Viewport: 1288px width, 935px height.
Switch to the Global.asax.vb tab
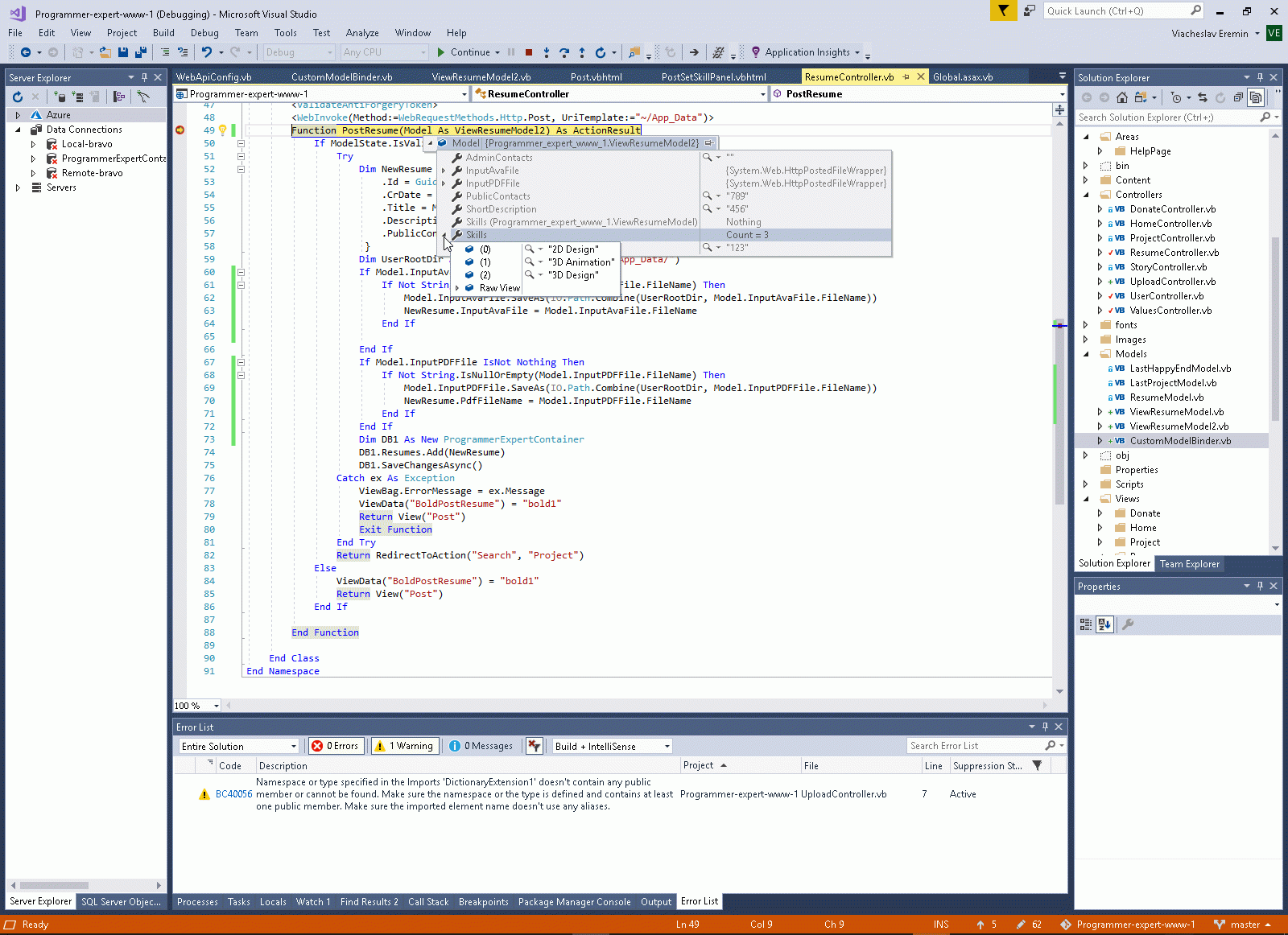(x=963, y=77)
